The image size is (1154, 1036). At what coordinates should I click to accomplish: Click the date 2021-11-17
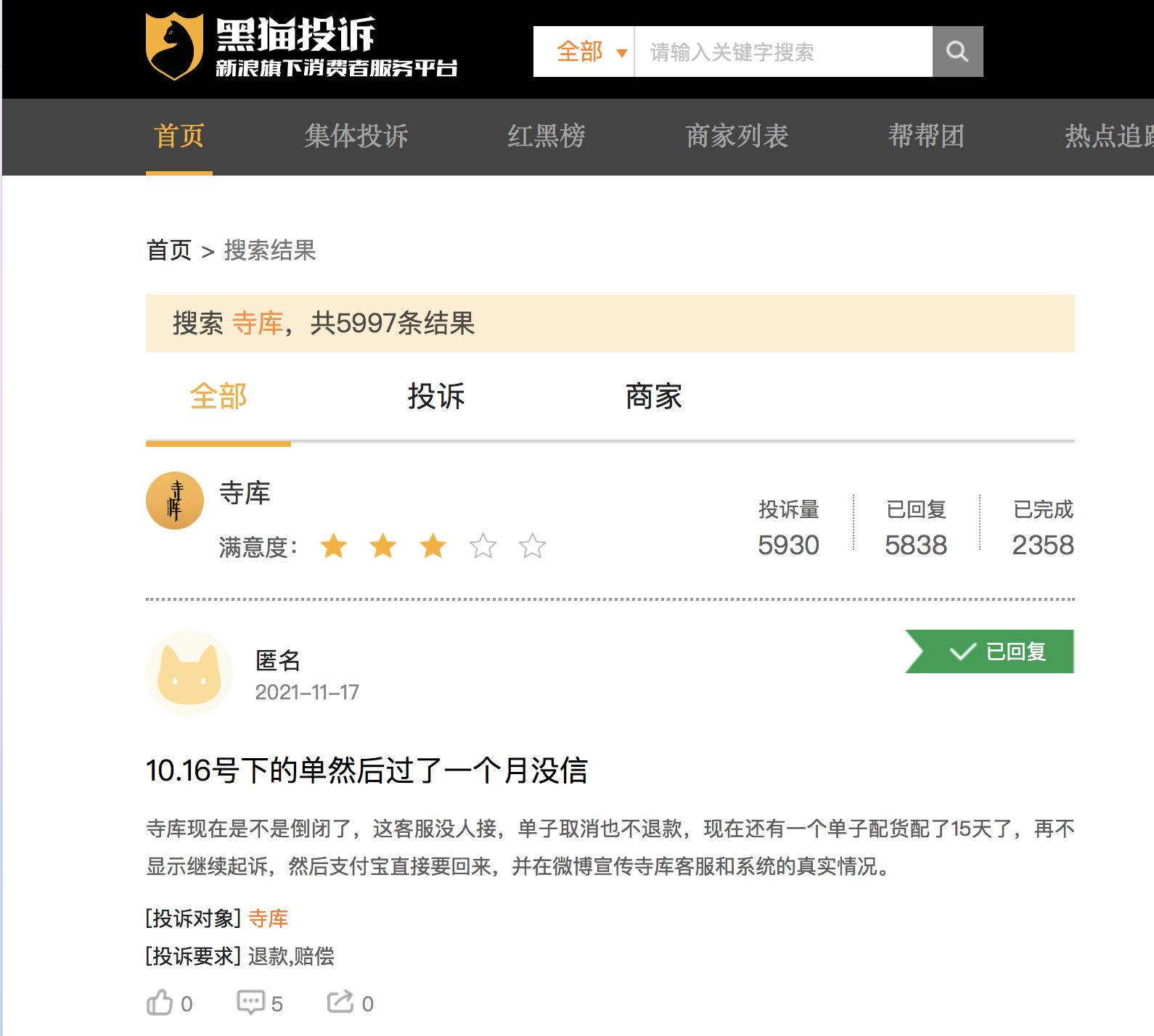click(307, 692)
